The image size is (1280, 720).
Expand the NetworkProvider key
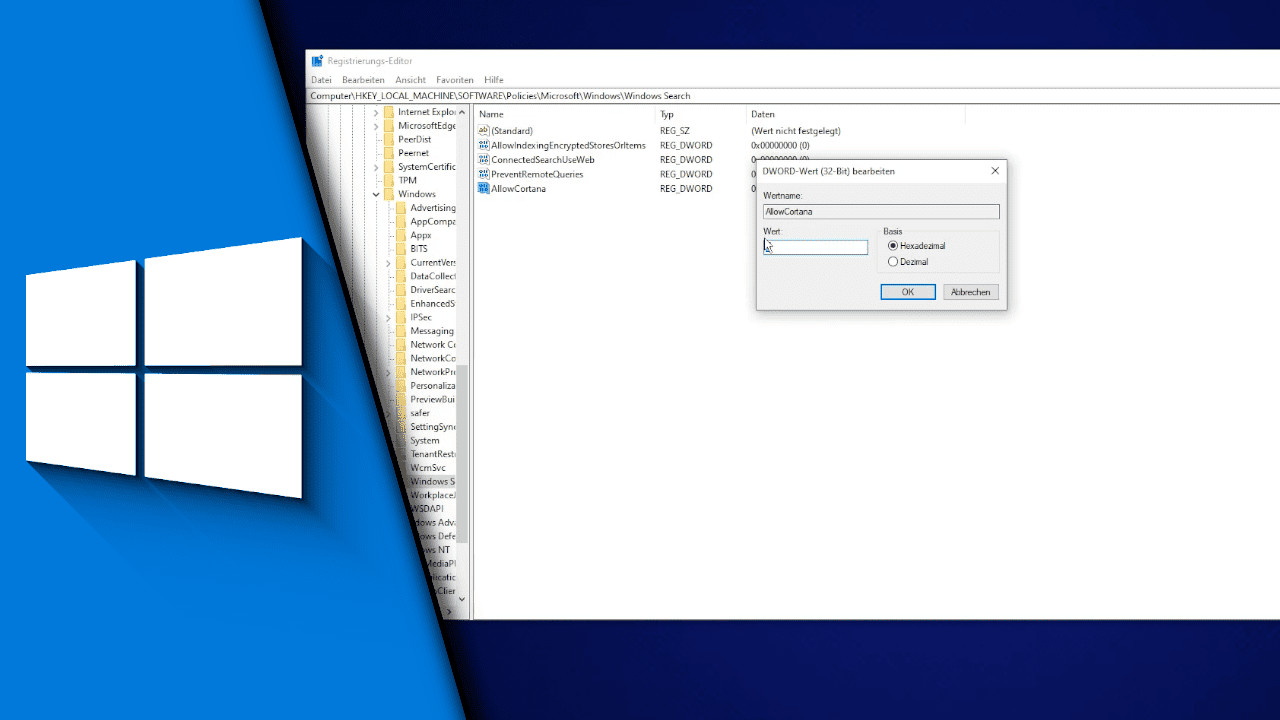388,372
